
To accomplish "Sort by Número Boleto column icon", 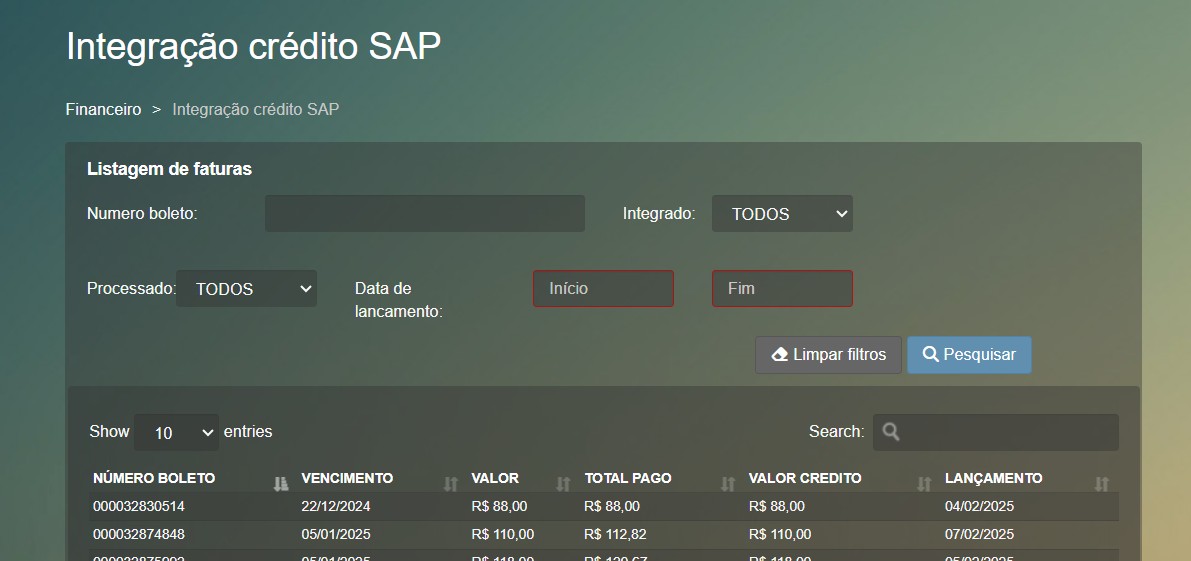I will click(281, 484).
